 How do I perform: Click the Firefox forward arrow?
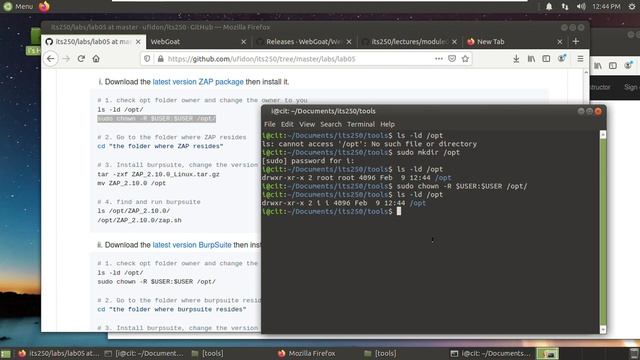(x=66, y=59)
